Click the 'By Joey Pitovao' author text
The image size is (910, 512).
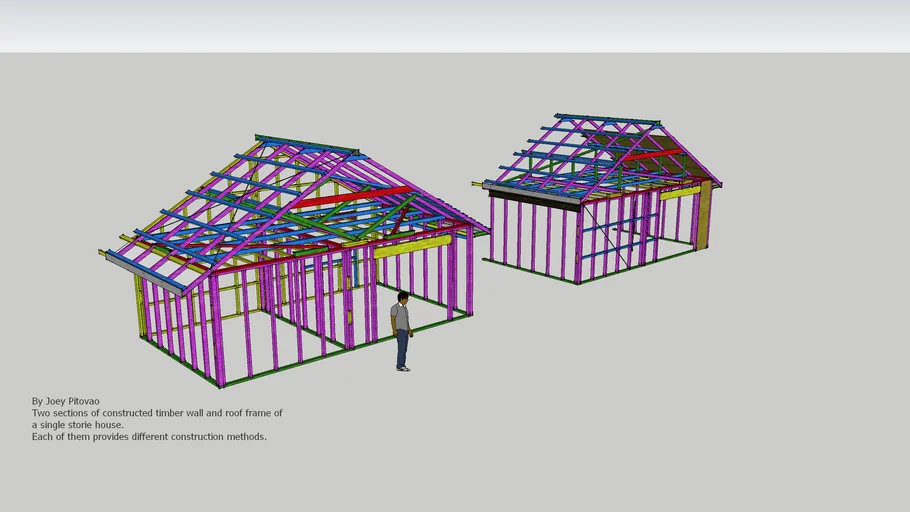(66, 401)
